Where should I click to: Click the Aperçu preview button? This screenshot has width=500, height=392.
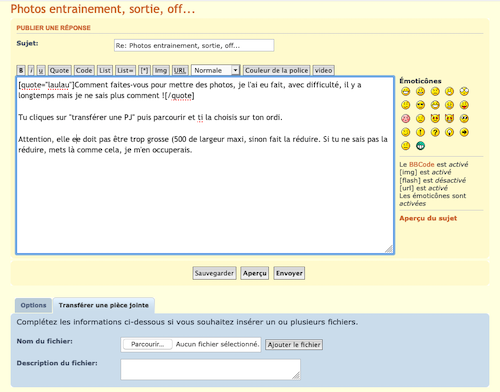click(255, 273)
